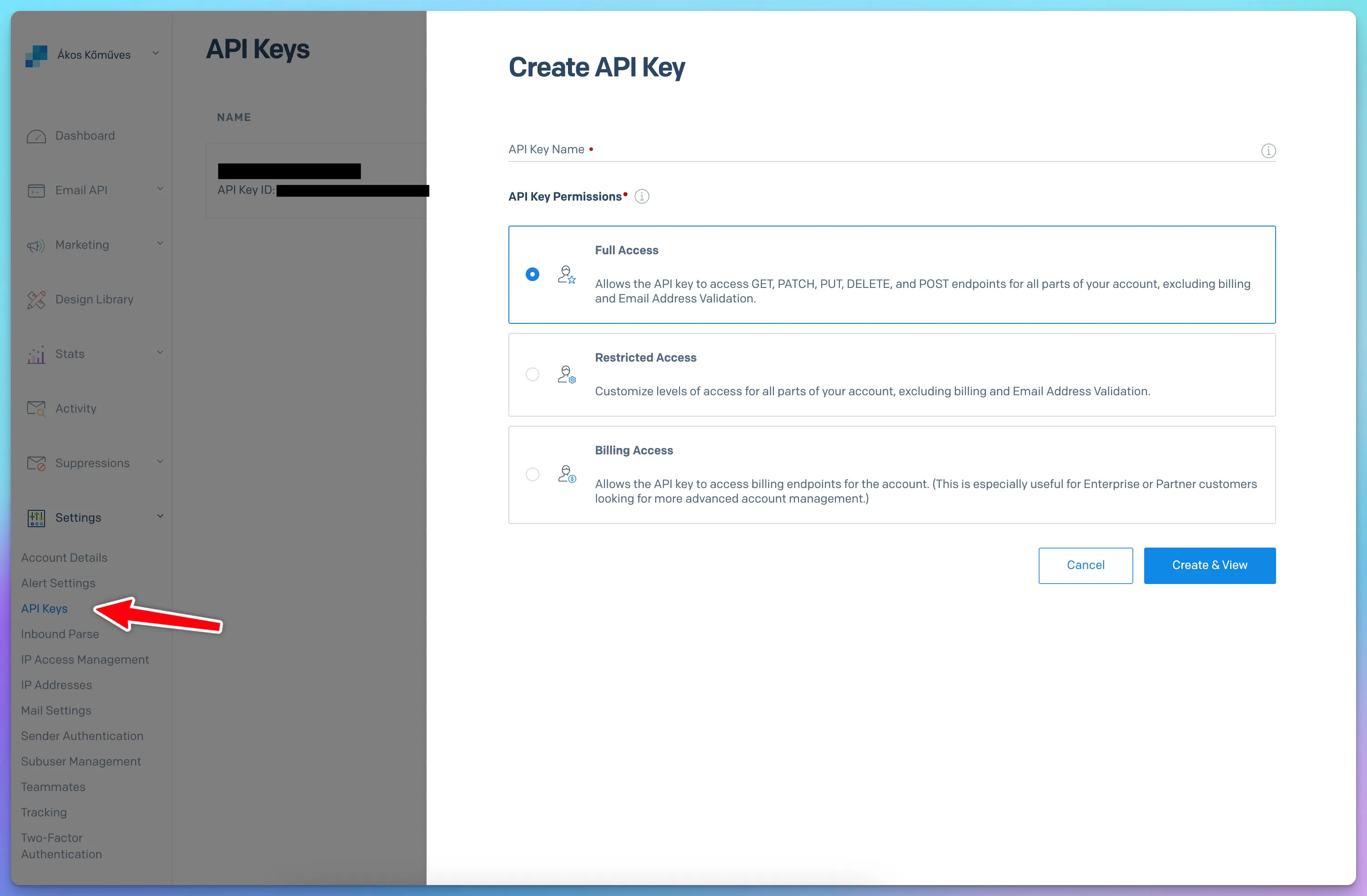This screenshot has width=1367, height=896.
Task: Click the Full Access heading text
Action: click(x=626, y=251)
